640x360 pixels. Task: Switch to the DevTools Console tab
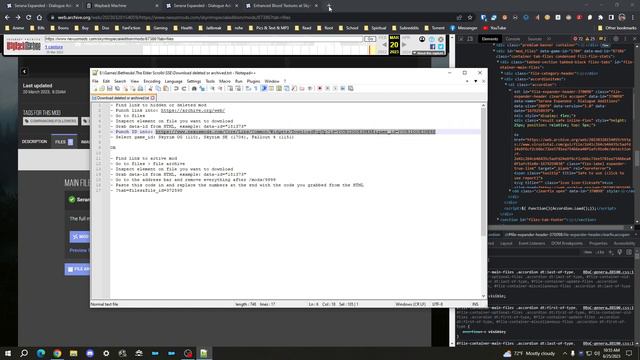click(513, 39)
